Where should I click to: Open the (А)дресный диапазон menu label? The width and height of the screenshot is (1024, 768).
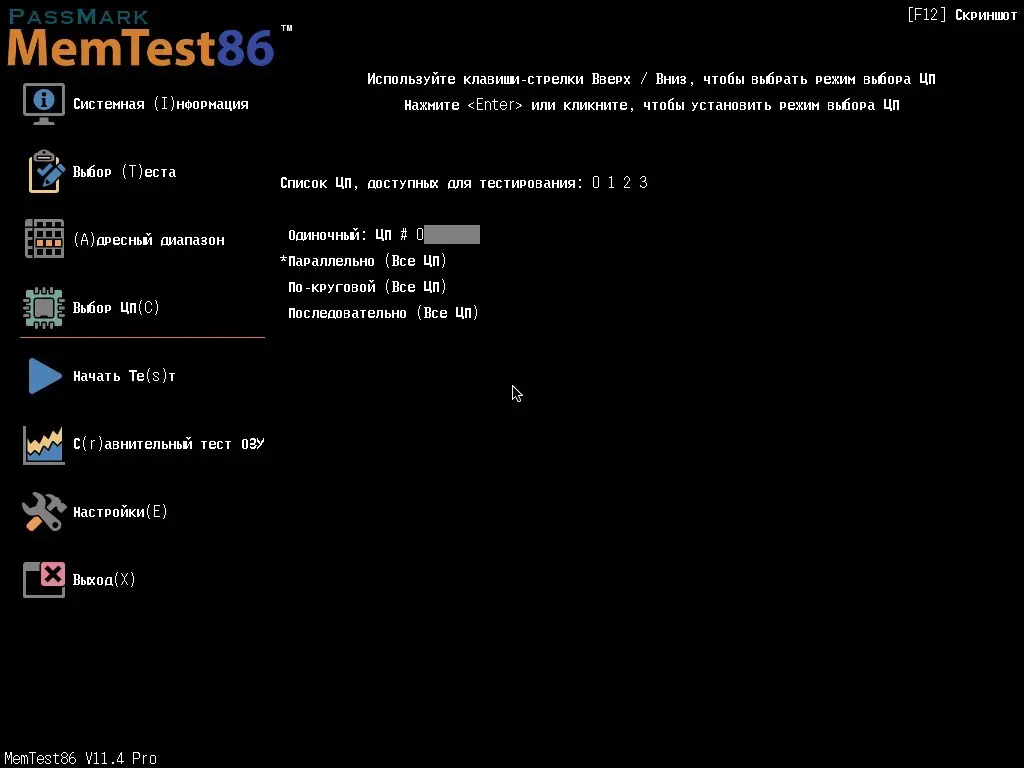[x=149, y=240]
